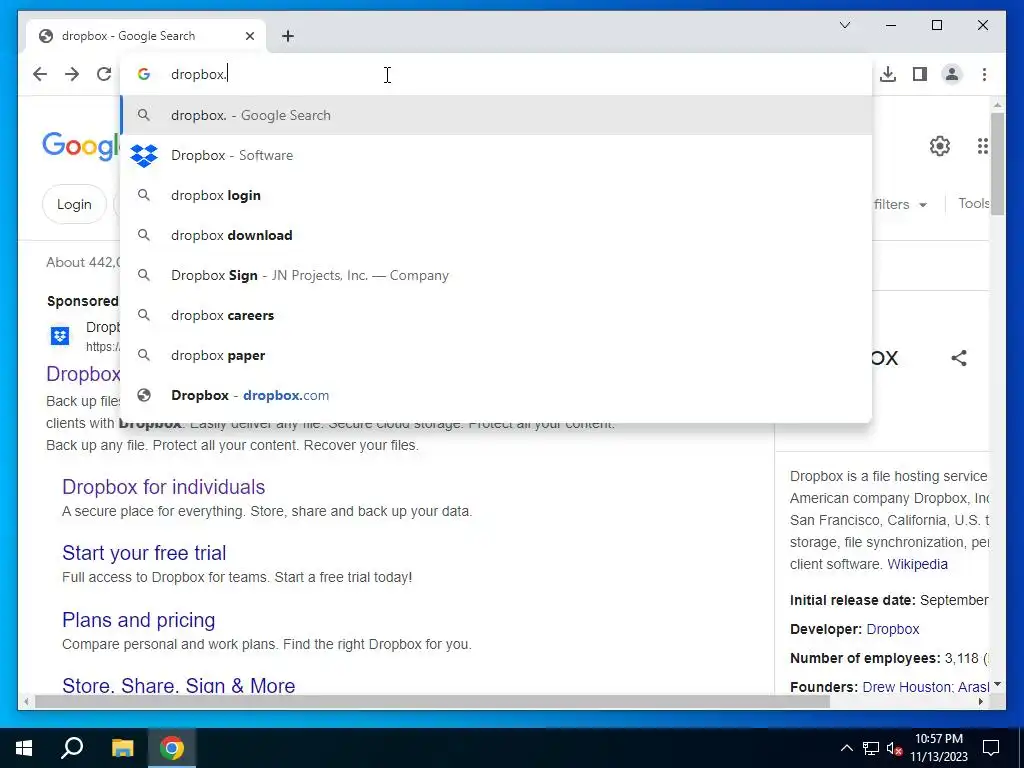Open the search Tools option

point(973,204)
